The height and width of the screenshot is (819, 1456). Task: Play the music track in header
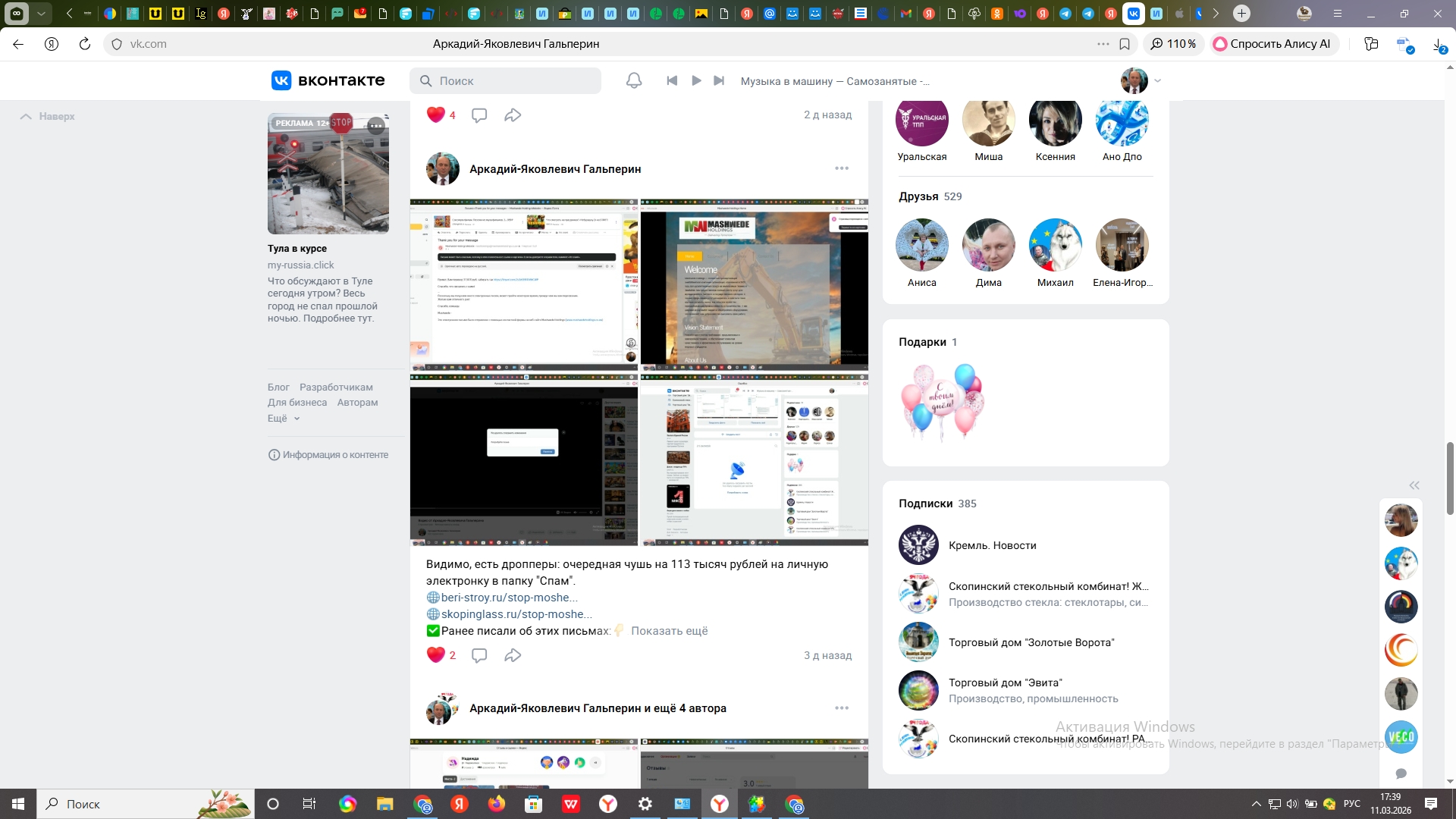pyautogui.click(x=696, y=80)
